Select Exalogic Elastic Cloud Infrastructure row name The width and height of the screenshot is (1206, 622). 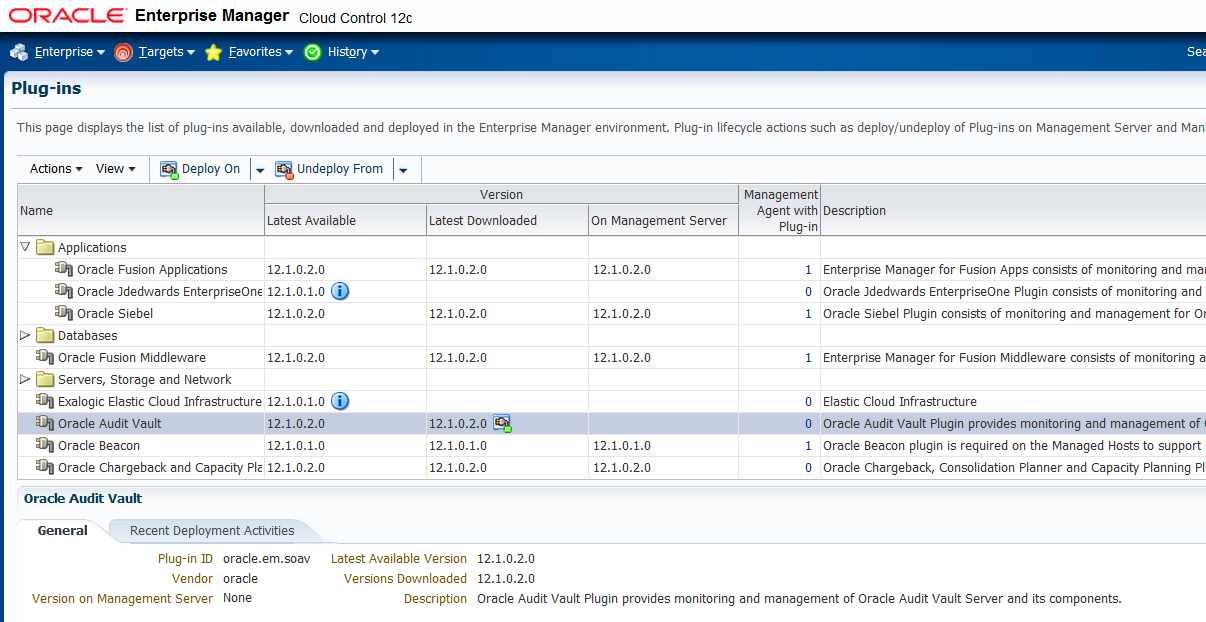pyautogui.click(x=160, y=401)
